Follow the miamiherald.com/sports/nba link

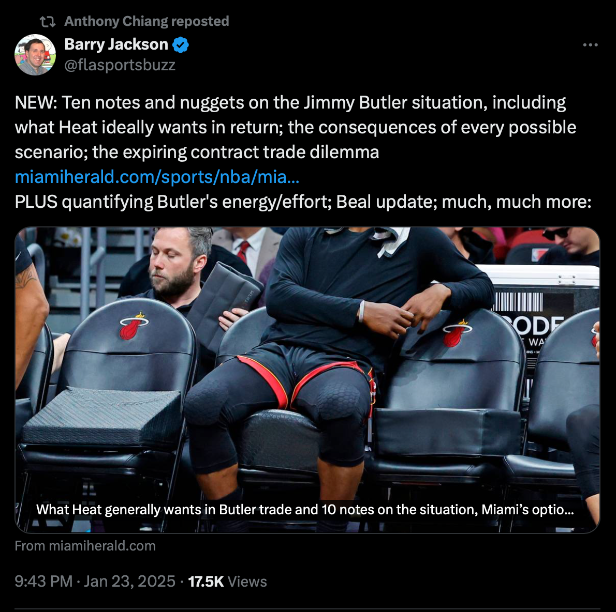coord(157,177)
